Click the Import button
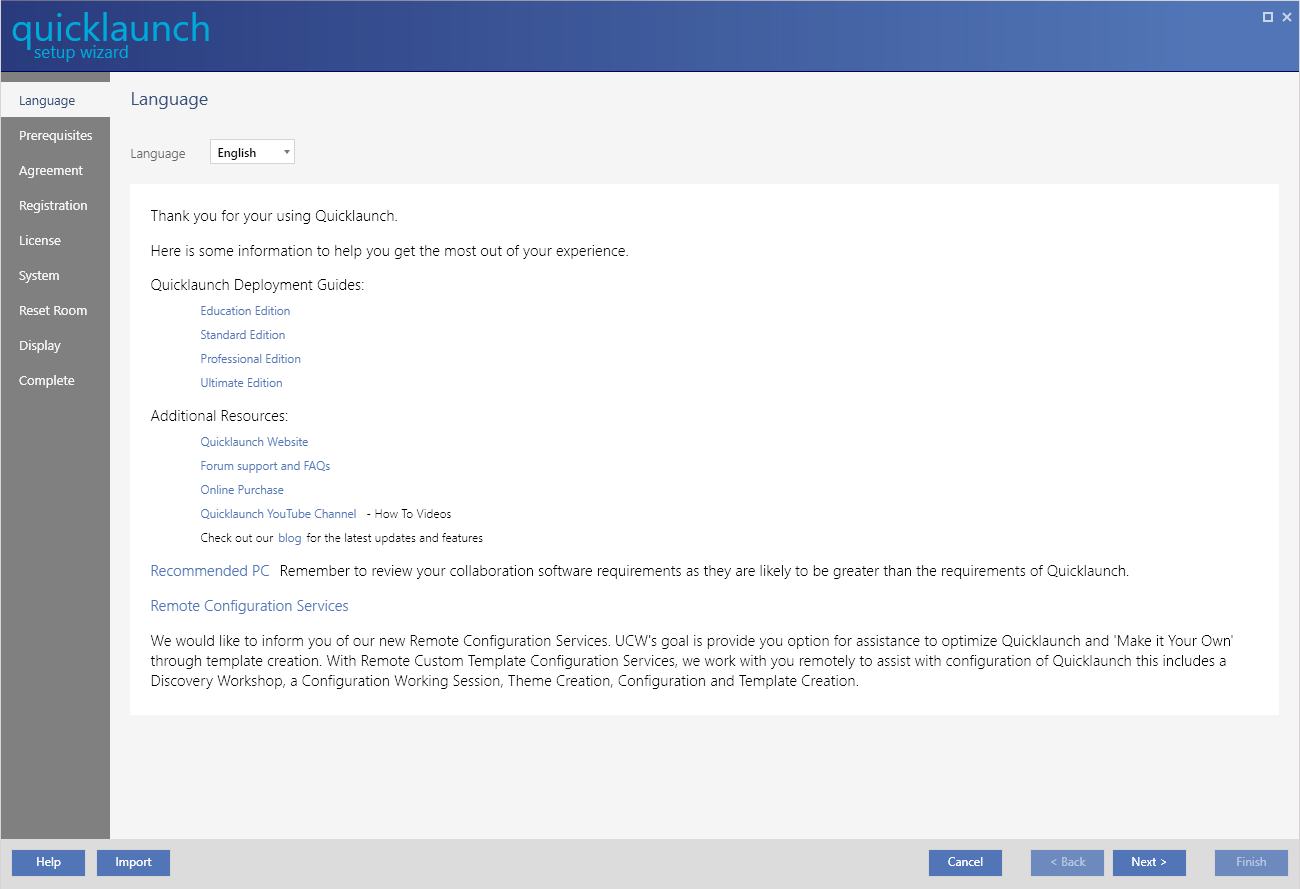The image size is (1300, 889). (x=133, y=862)
